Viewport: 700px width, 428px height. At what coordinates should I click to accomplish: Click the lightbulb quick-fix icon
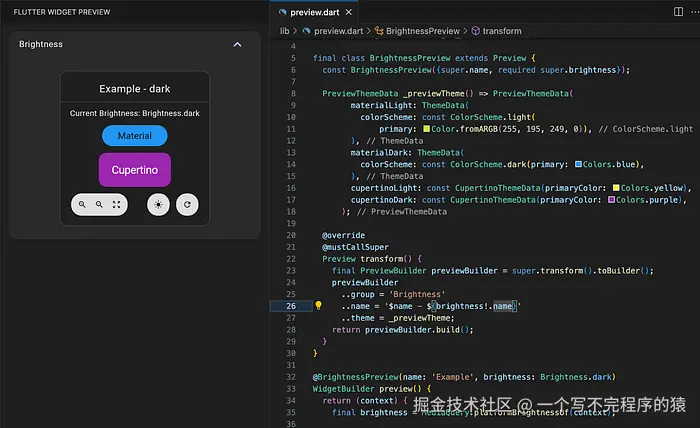pyautogui.click(x=319, y=306)
